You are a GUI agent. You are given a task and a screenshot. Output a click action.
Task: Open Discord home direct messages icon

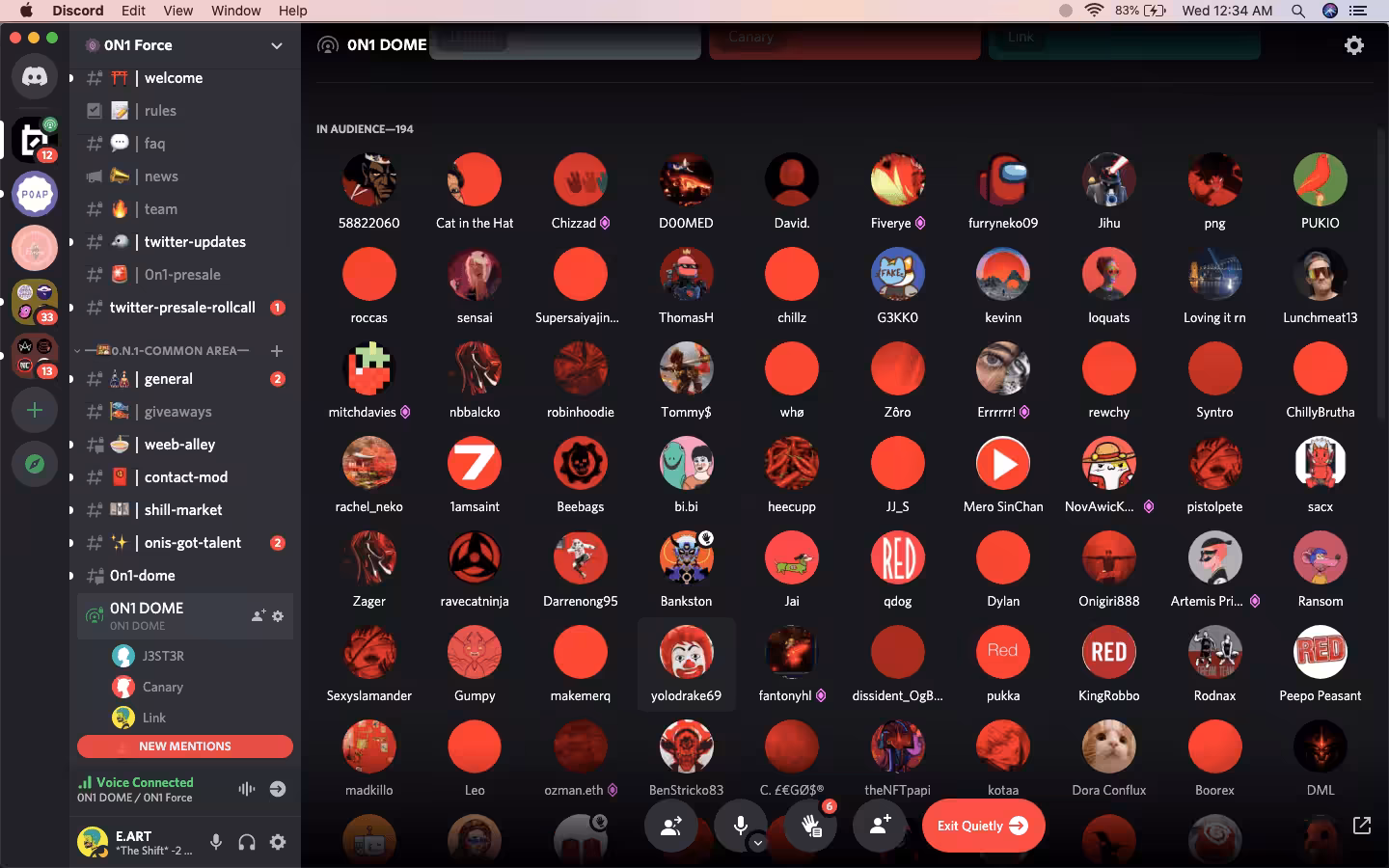35,77
